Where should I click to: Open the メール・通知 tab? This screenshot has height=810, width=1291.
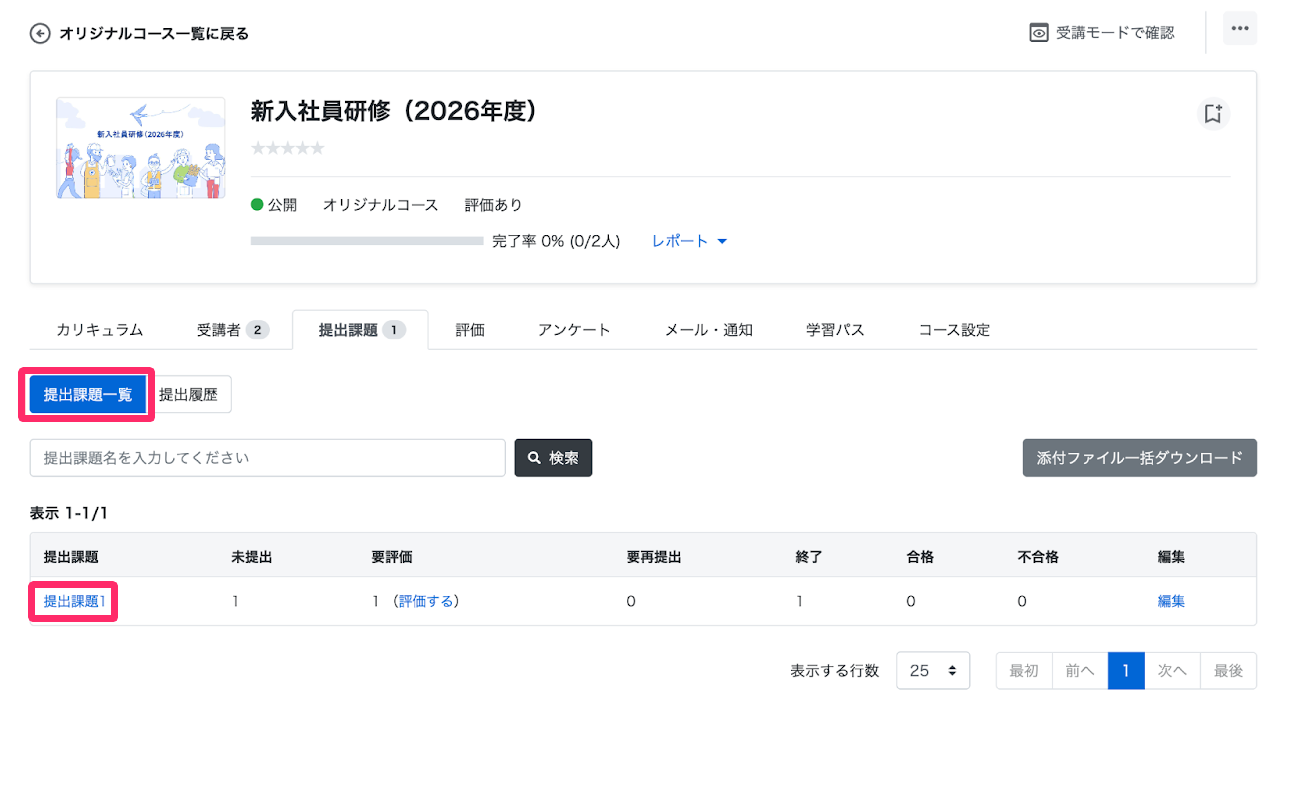[709, 330]
